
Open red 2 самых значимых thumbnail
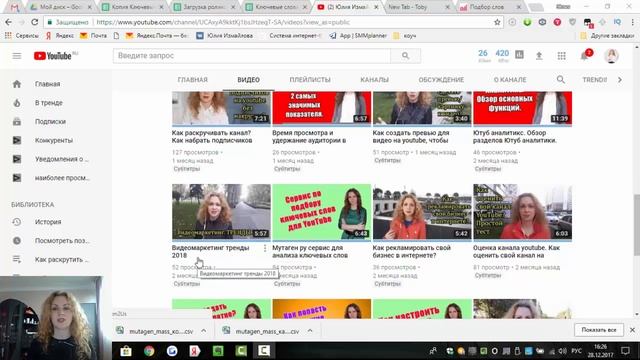[x=322, y=108]
